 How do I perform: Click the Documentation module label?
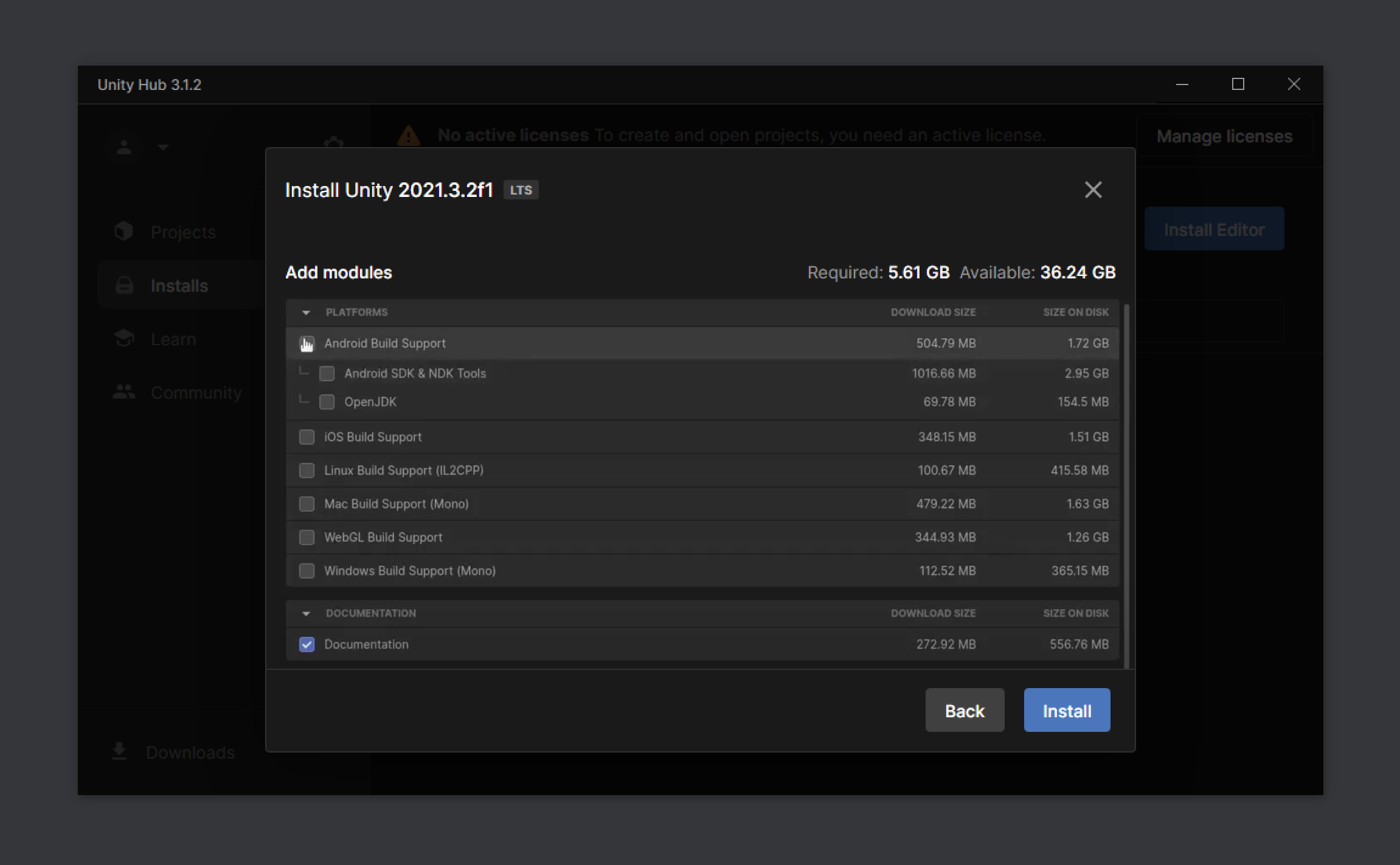tap(366, 644)
